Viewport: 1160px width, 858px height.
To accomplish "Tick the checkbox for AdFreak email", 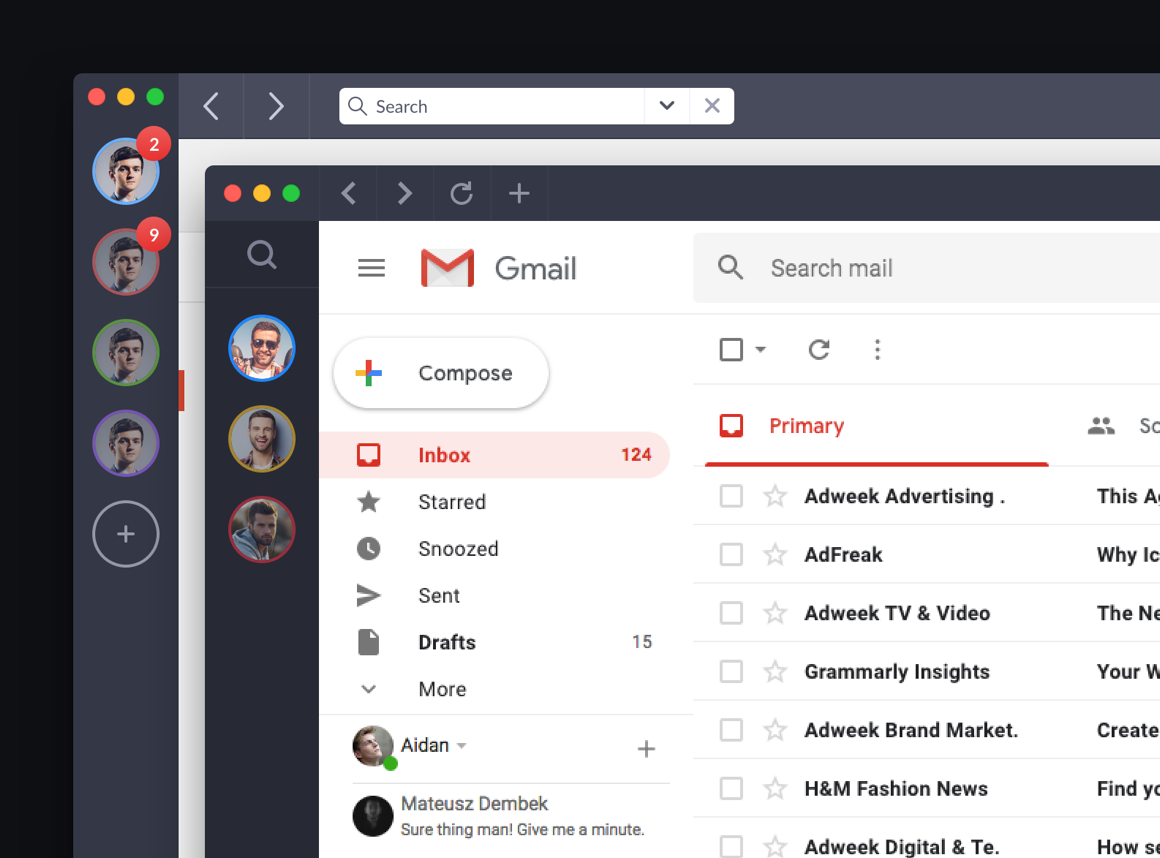I will (731, 554).
